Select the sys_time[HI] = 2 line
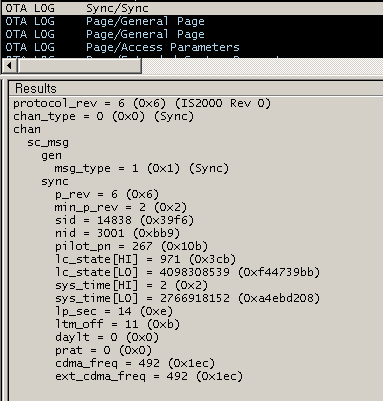The width and height of the screenshot is (383, 401). point(131,285)
